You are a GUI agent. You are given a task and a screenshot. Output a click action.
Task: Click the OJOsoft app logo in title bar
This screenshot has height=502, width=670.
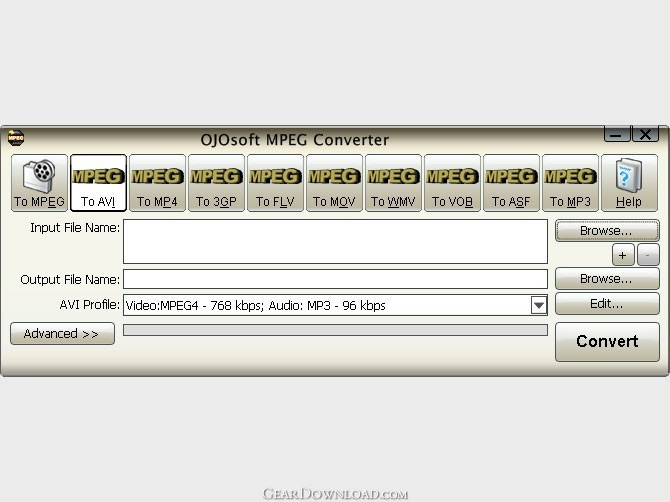[16, 138]
